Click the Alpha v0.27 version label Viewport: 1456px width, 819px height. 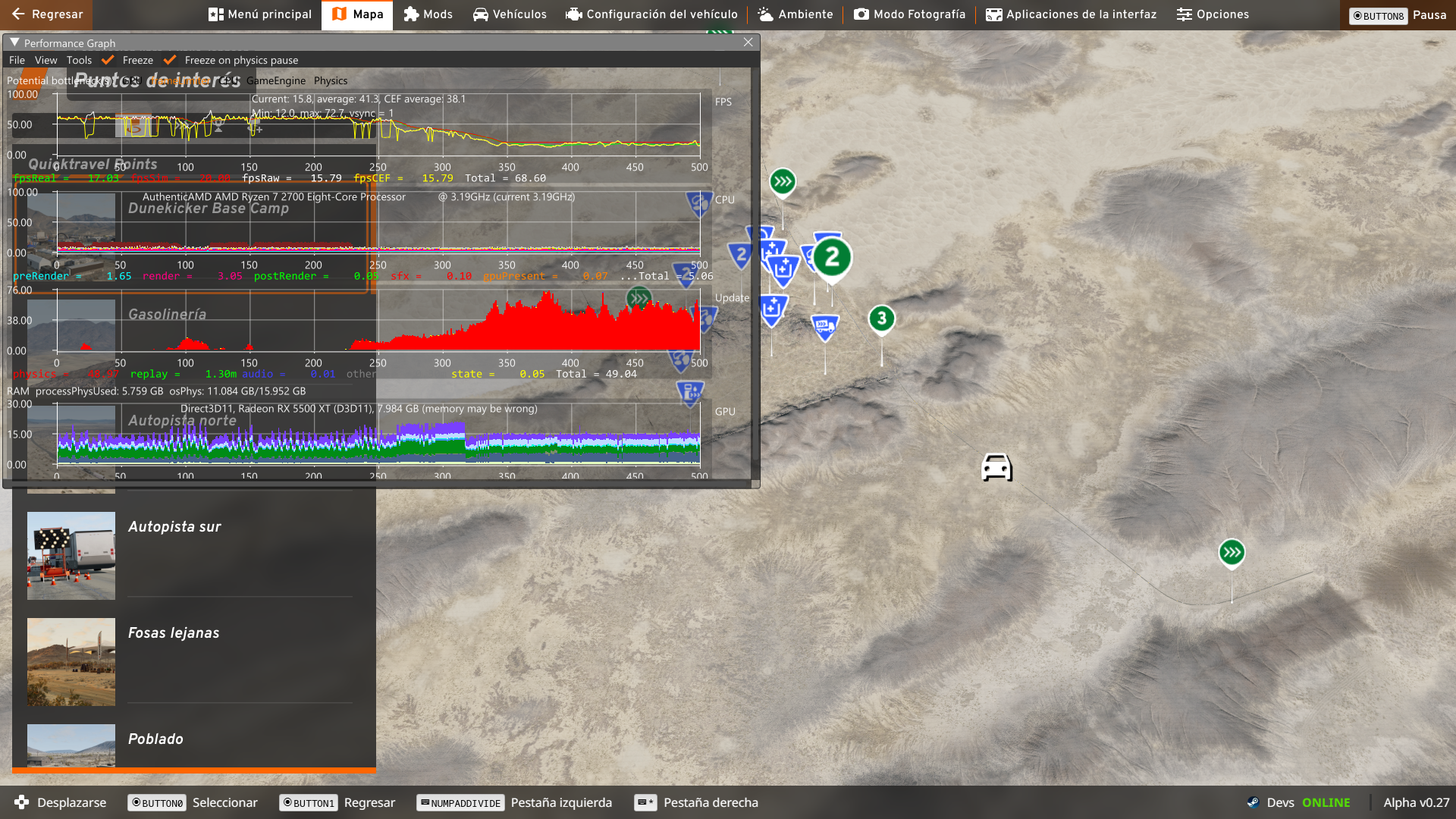(x=1416, y=802)
